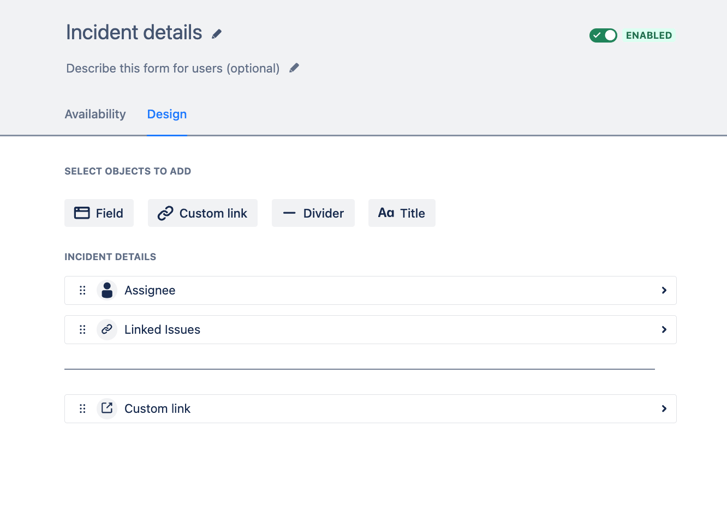Insert a Divider object
The image size is (727, 505).
(313, 213)
